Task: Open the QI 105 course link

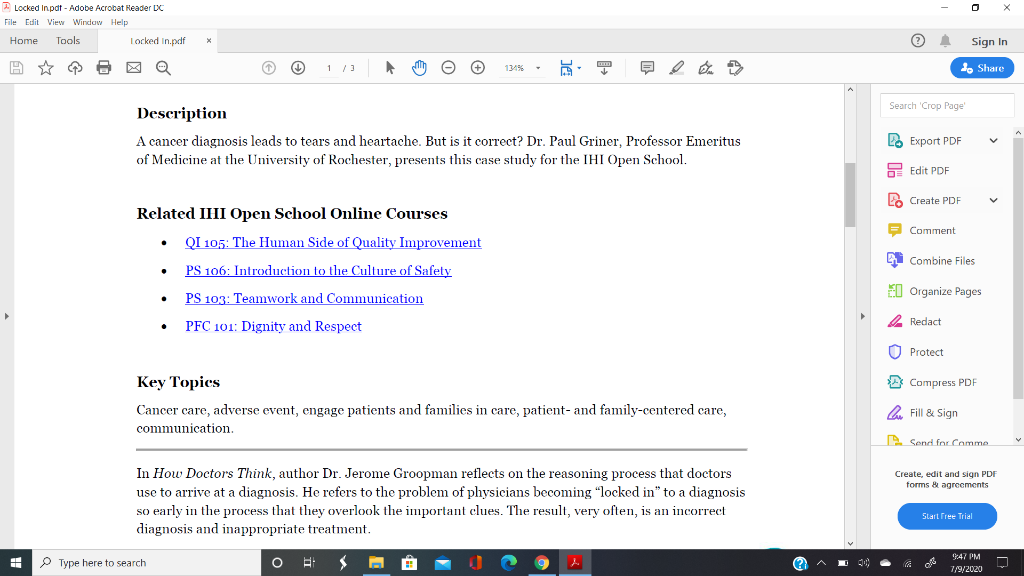Action: click(335, 242)
